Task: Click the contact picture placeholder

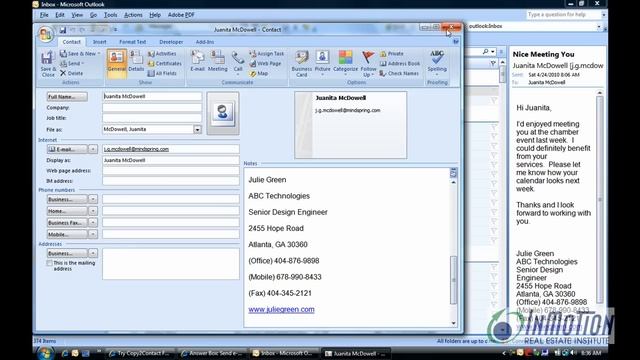Action: (x=223, y=113)
